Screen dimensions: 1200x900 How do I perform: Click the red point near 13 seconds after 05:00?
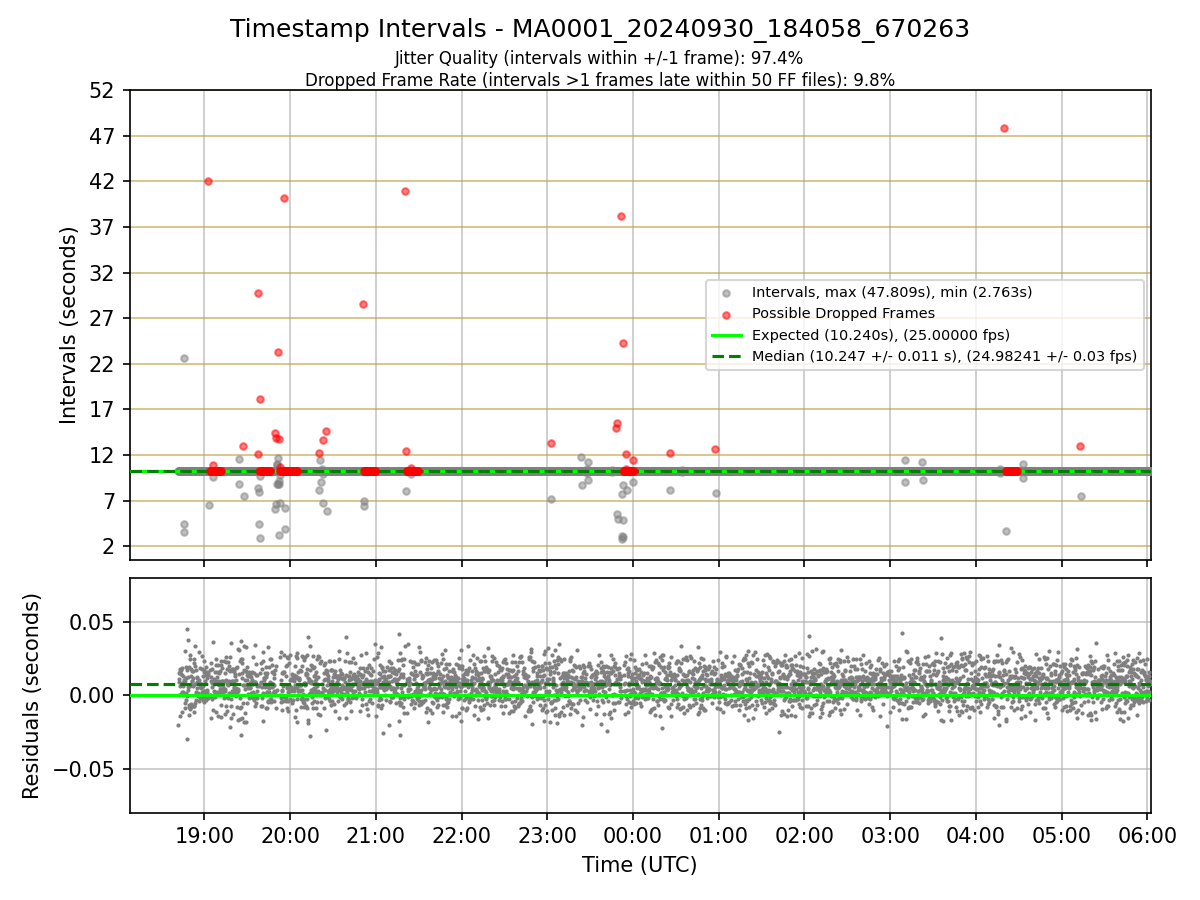click(x=1080, y=446)
